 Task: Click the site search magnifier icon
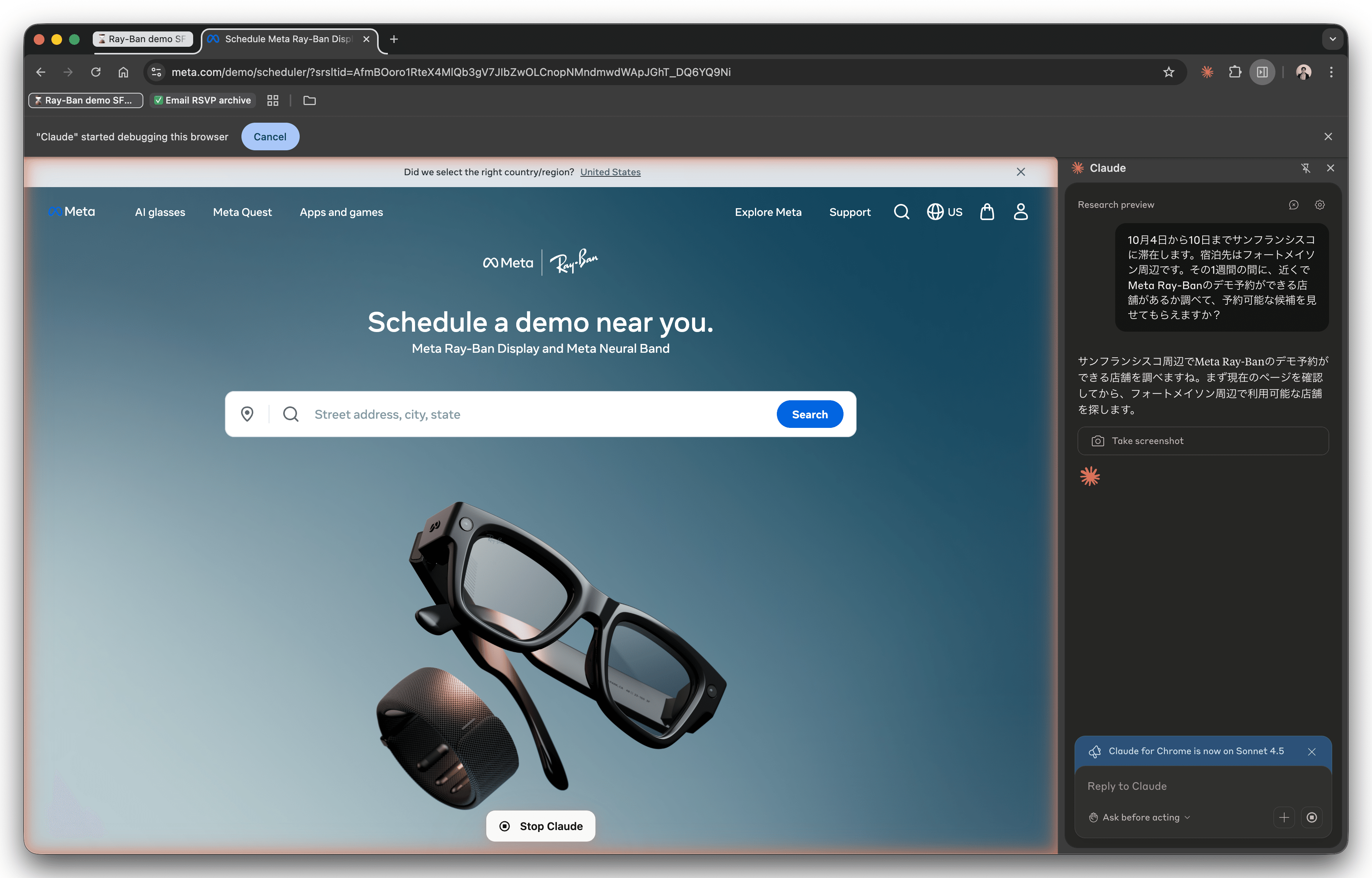pos(901,212)
